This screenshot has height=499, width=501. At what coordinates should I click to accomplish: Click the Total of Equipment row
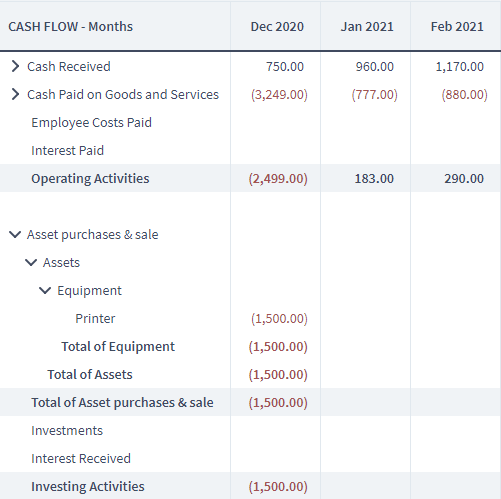pyautogui.click(x=250, y=346)
